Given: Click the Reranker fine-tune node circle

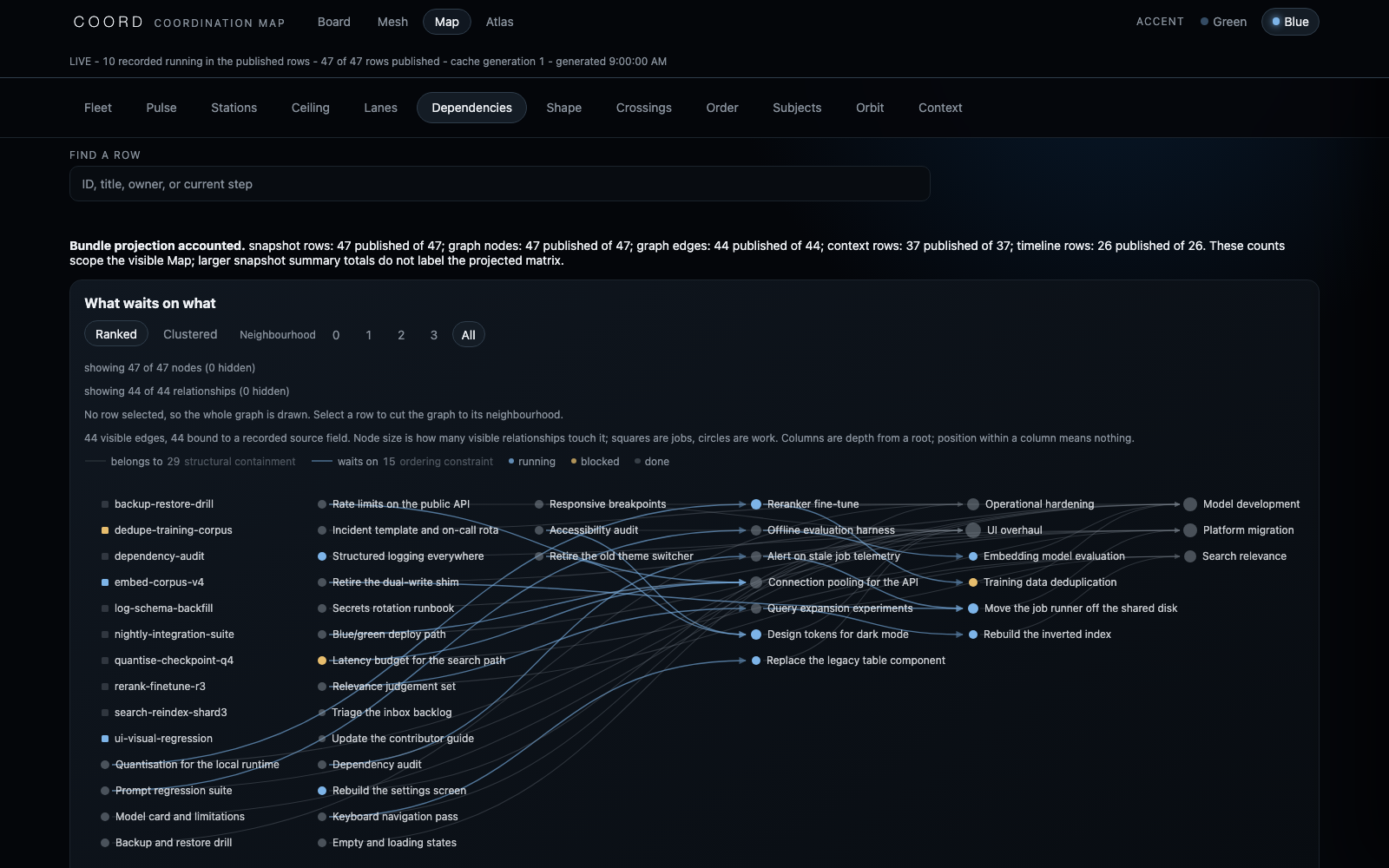Looking at the screenshot, I should click(756, 504).
